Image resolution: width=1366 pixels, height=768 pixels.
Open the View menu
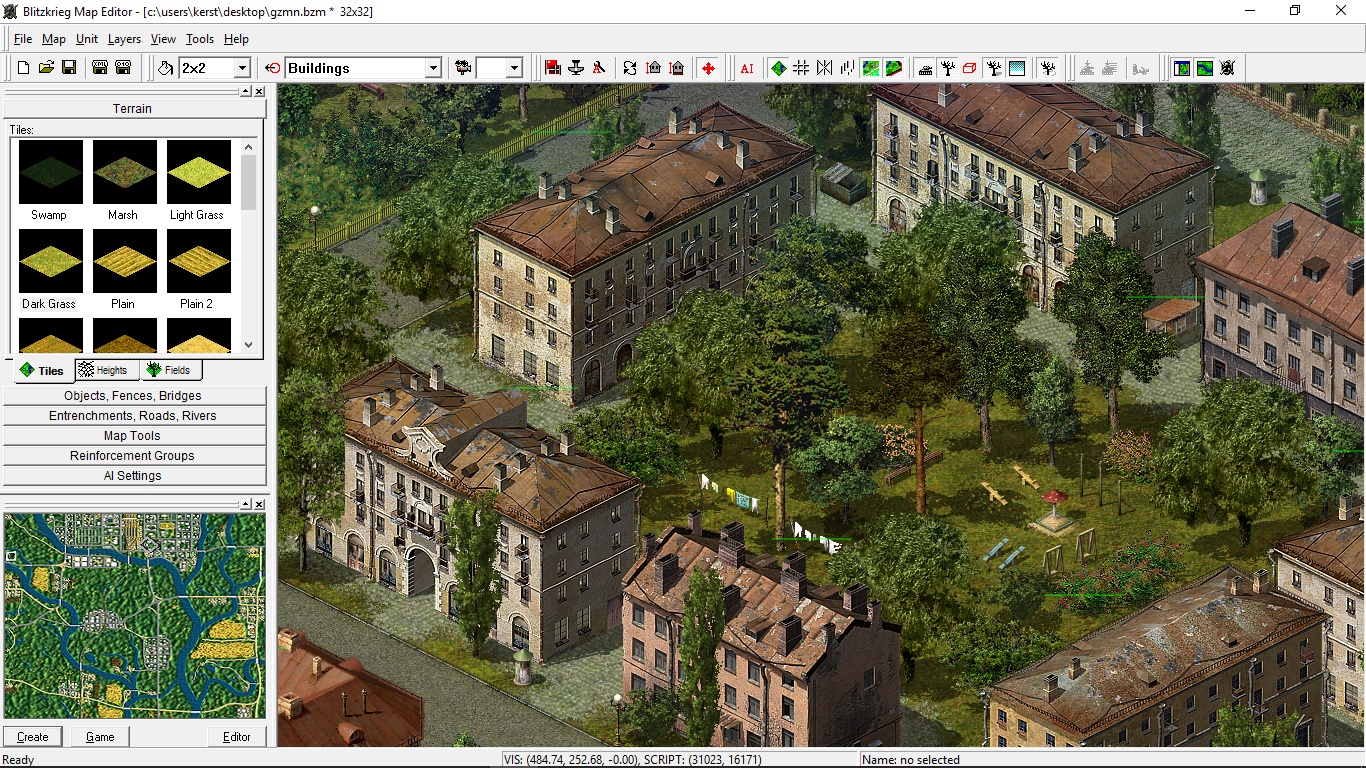point(163,39)
